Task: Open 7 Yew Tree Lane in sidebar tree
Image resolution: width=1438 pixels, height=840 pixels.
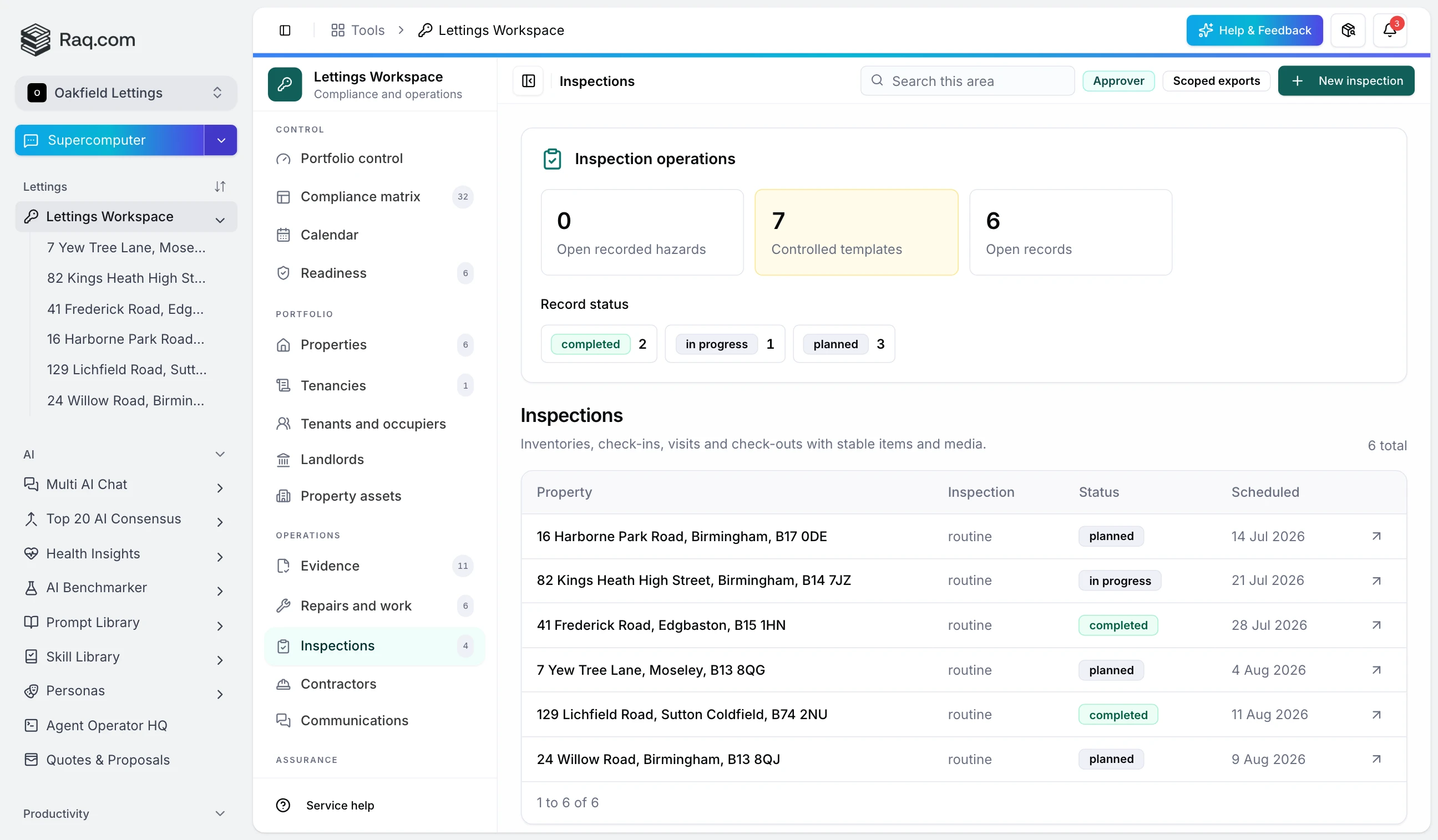Action: 126,247
